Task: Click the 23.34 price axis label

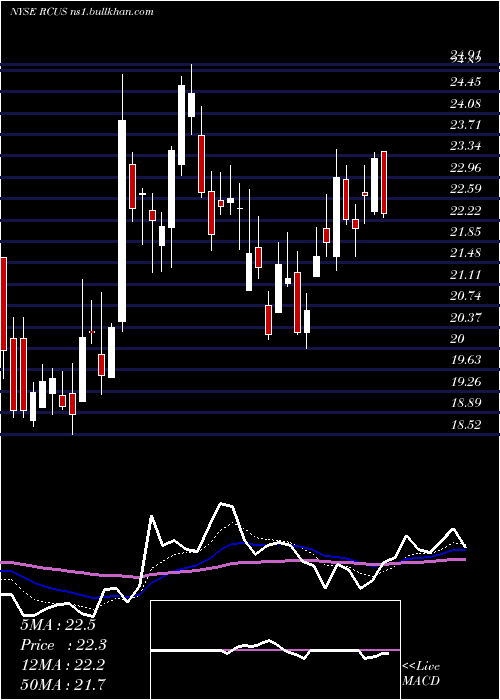Action: 466,146
